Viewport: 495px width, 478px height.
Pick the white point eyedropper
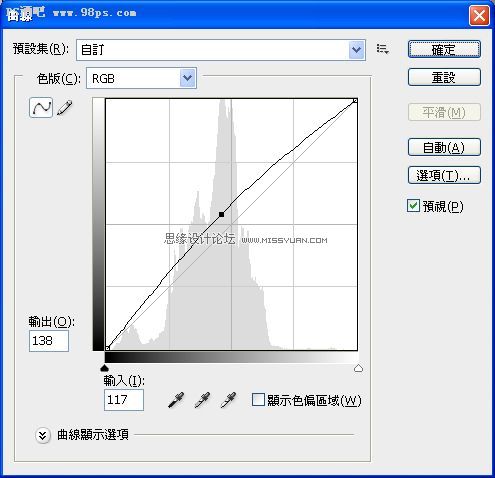(x=228, y=400)
